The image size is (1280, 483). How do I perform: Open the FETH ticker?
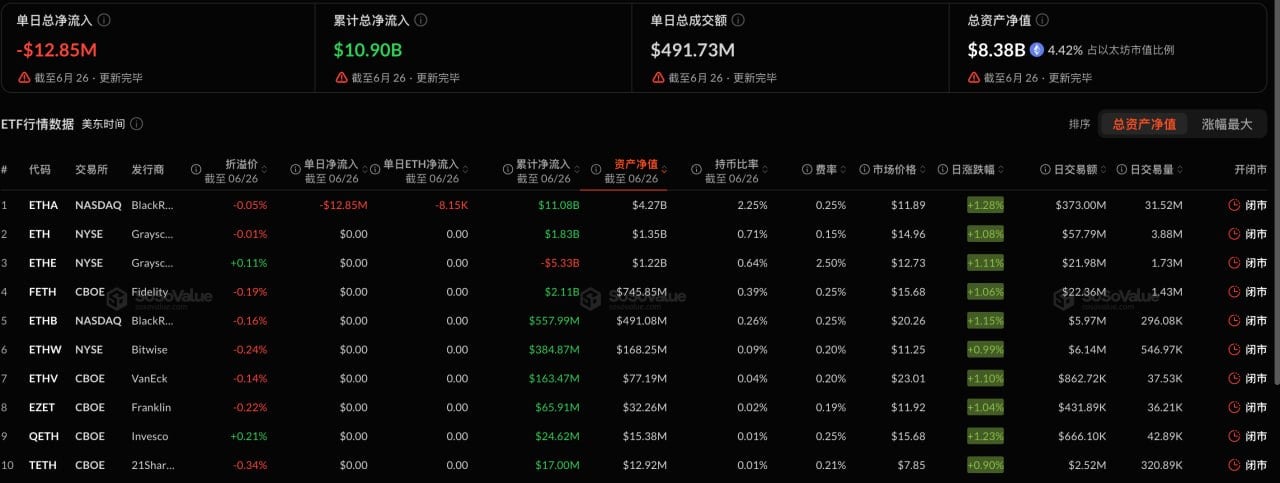(x=43, y=292)
